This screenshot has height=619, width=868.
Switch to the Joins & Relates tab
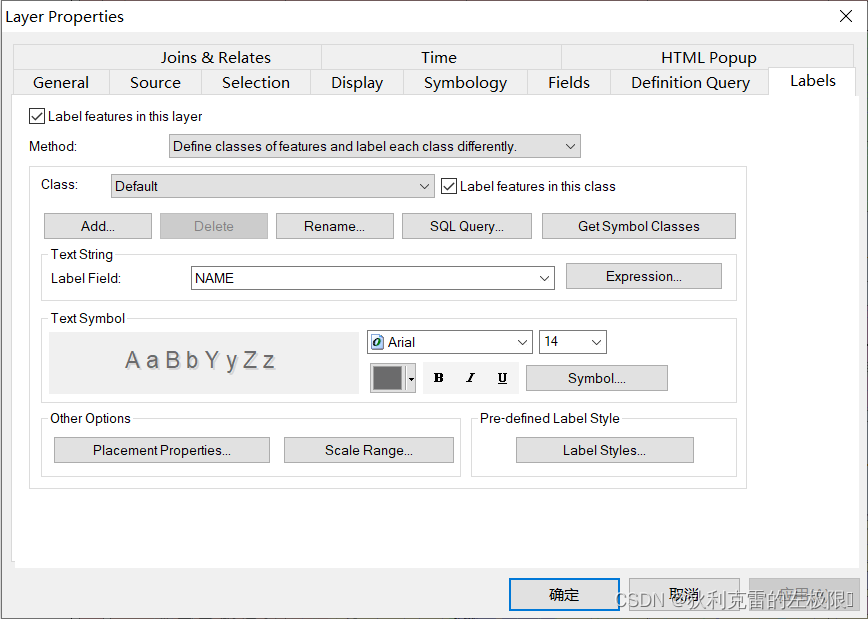[x=216, y=57]
